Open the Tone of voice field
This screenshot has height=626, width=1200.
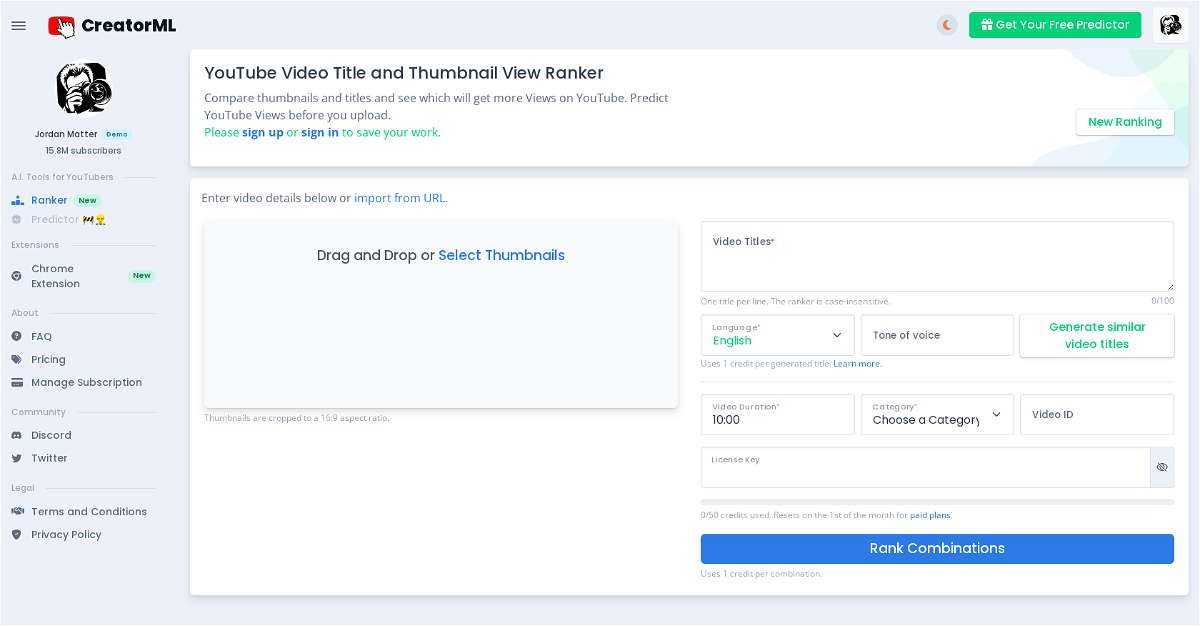[937, 335]
